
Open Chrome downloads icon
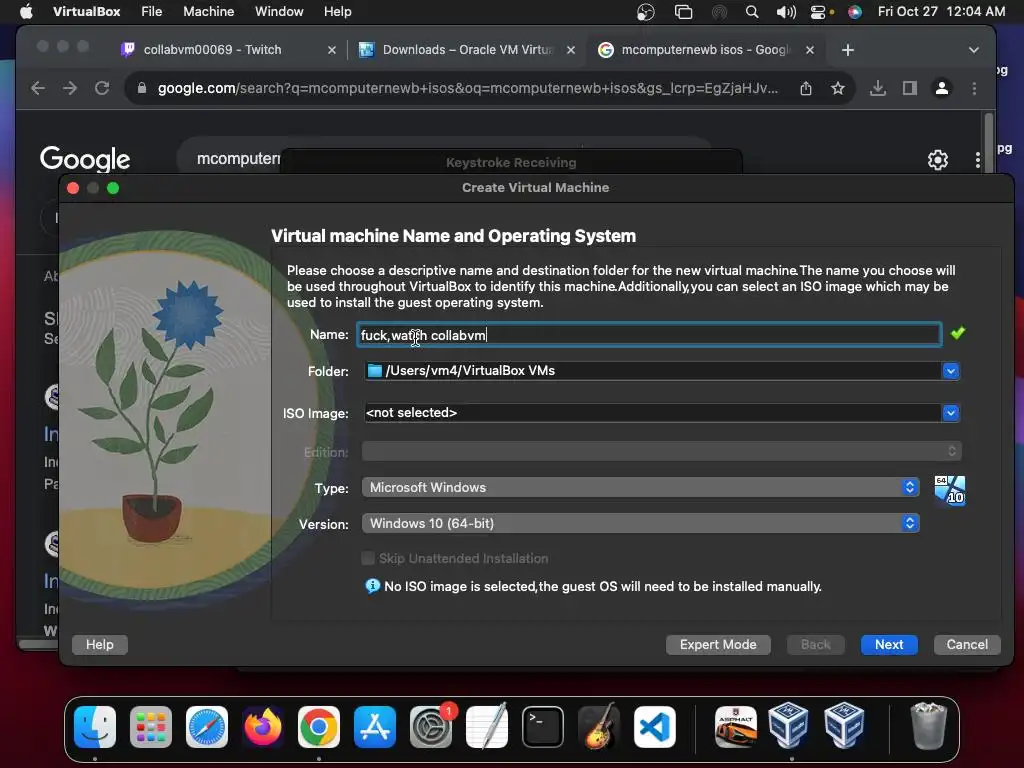(878, 88)
